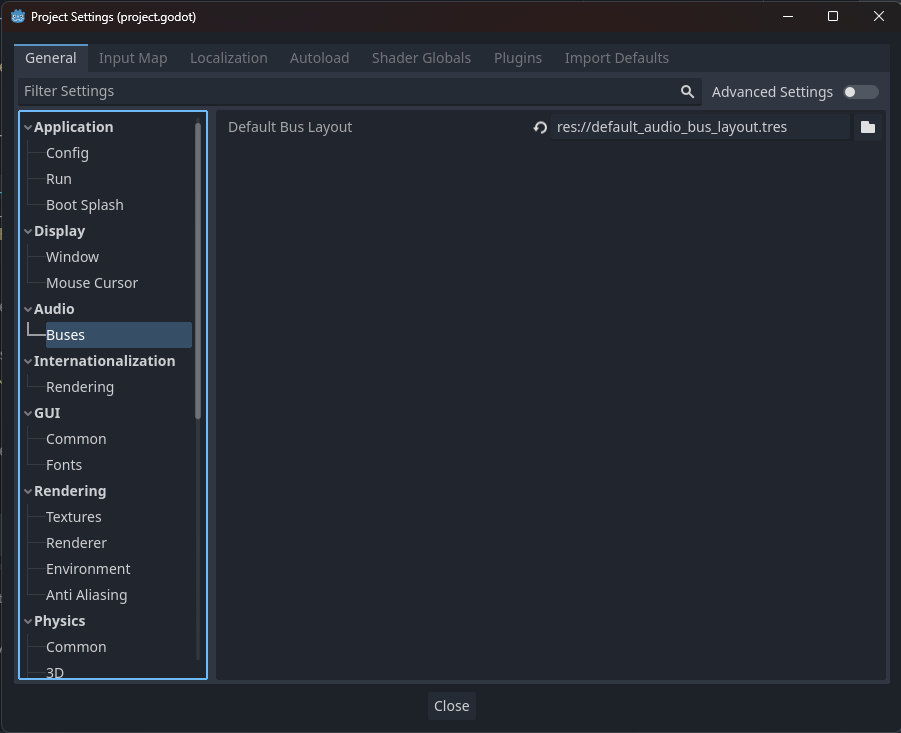Click the search icon in the filter bar
The width and height of the screenshot is (901, 733).
click(x=687, y=91)
